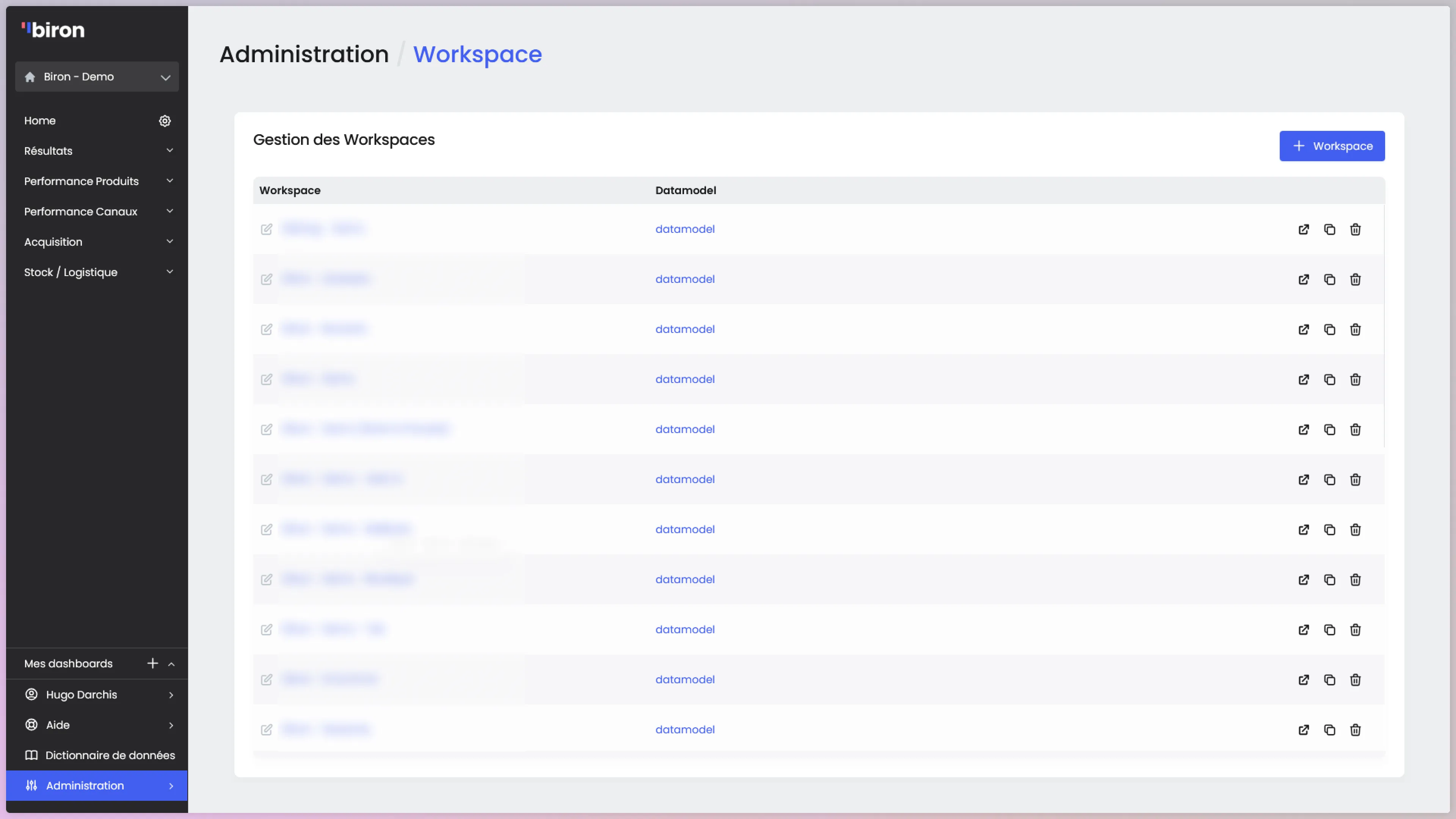This screenshot has width=1456, height=819.
Task: Click the table's vertical scrollbar
Action: [1384, 326]
